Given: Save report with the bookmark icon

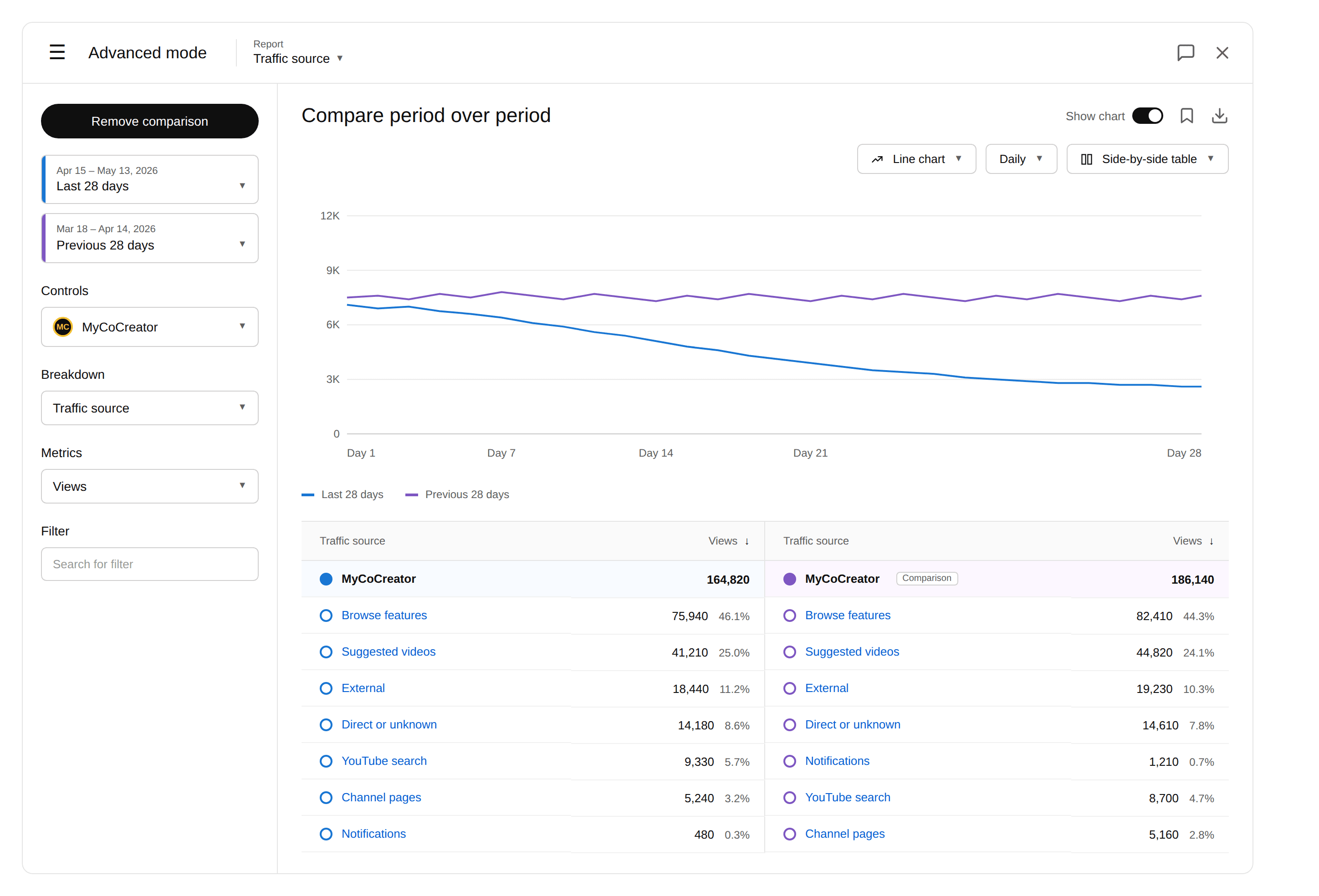Looking at the screenshot, I should click(1187, 117).
